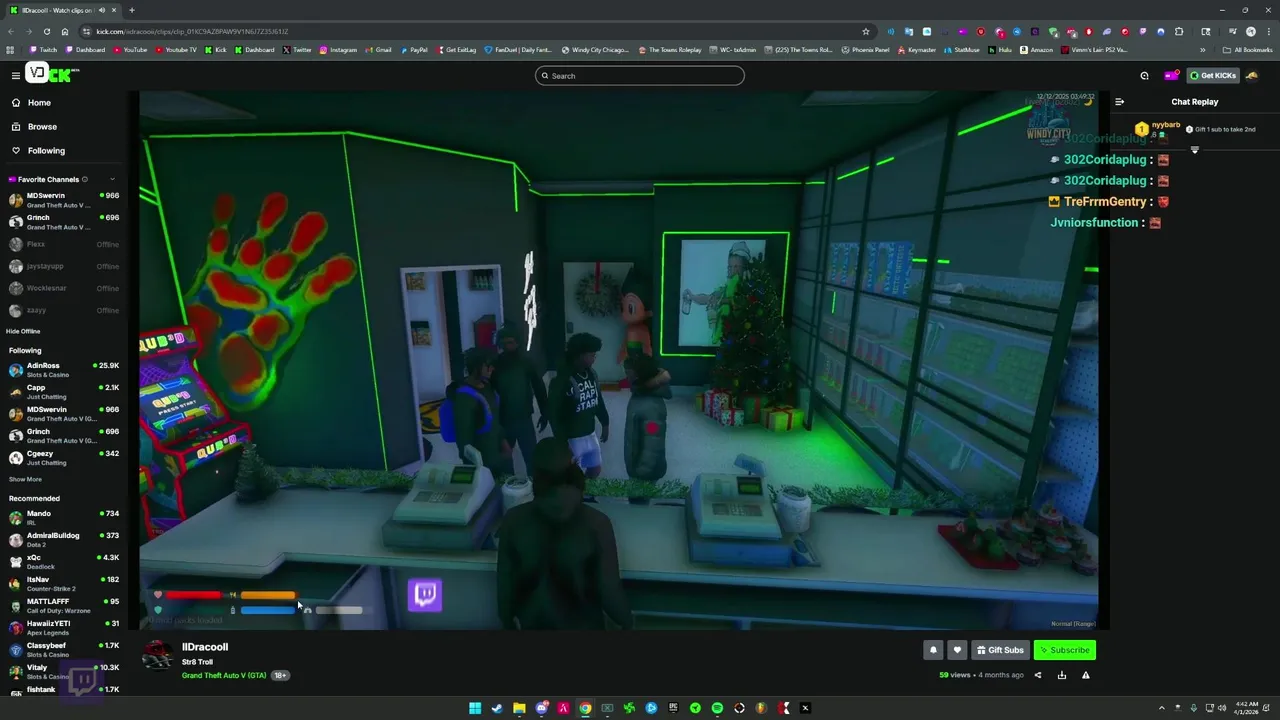Report this clip with warning icon
Image resolution: width=1280 pixels, height=720 pixels.
pos(1086,675)
